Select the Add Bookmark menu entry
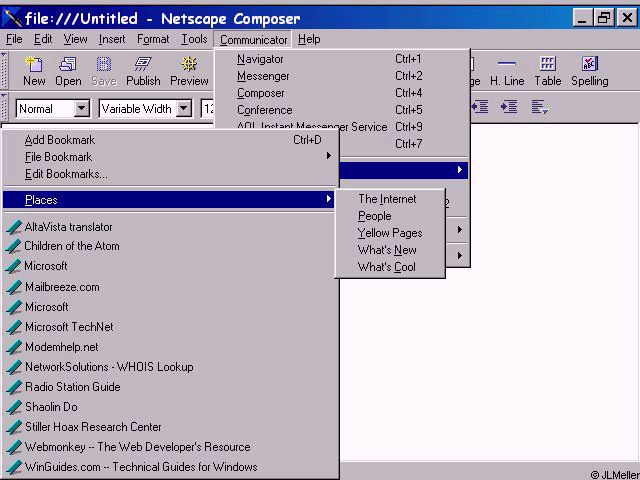The height and width of the screenshot is (480, 640). tap(171, 140)
